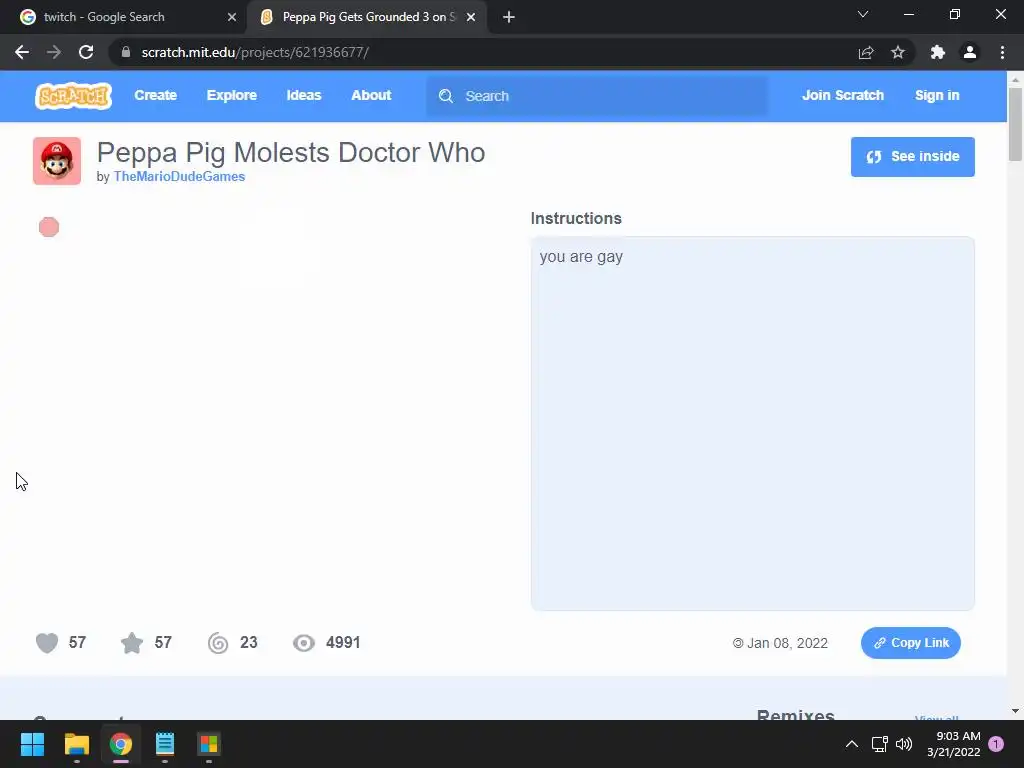Image resolution: width=1024 pixels, height=768 pixels.
Task: Open the About page
Action: tap(371, 95)
